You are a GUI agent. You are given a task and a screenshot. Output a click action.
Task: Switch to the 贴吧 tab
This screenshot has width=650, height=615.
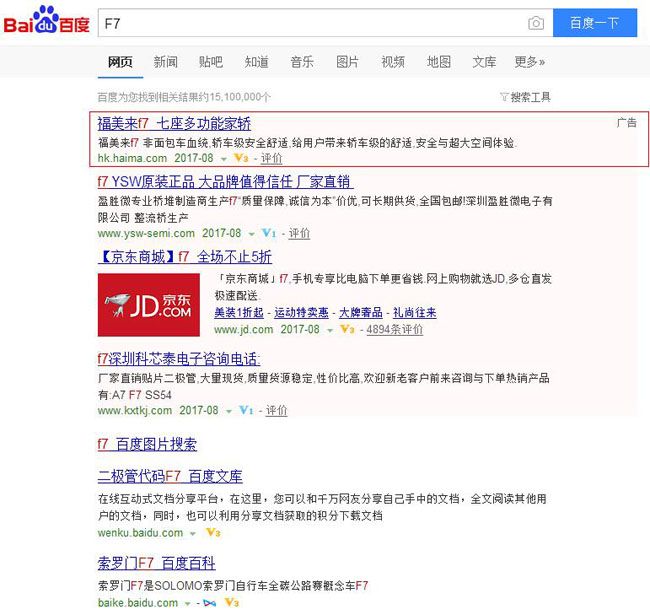tap(211, 62)
